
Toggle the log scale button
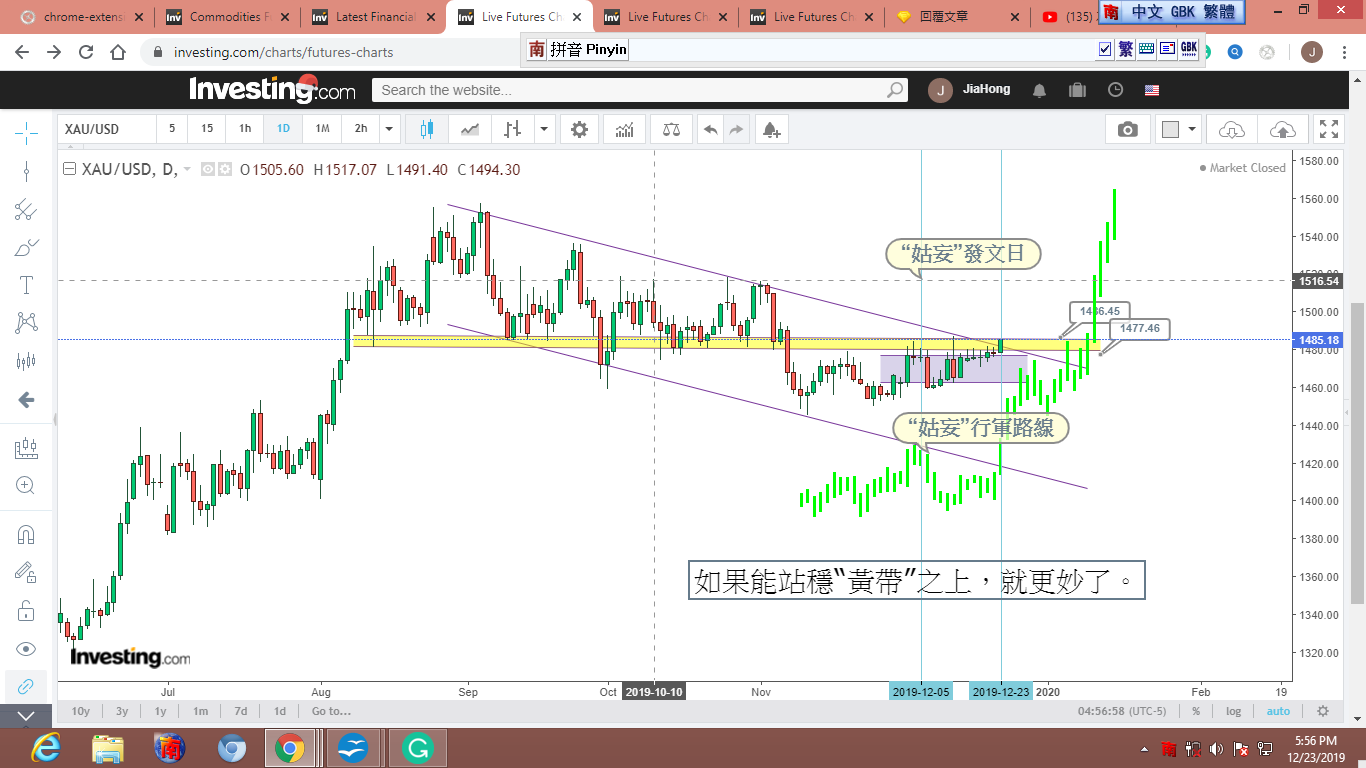[x=1234, y=711]
